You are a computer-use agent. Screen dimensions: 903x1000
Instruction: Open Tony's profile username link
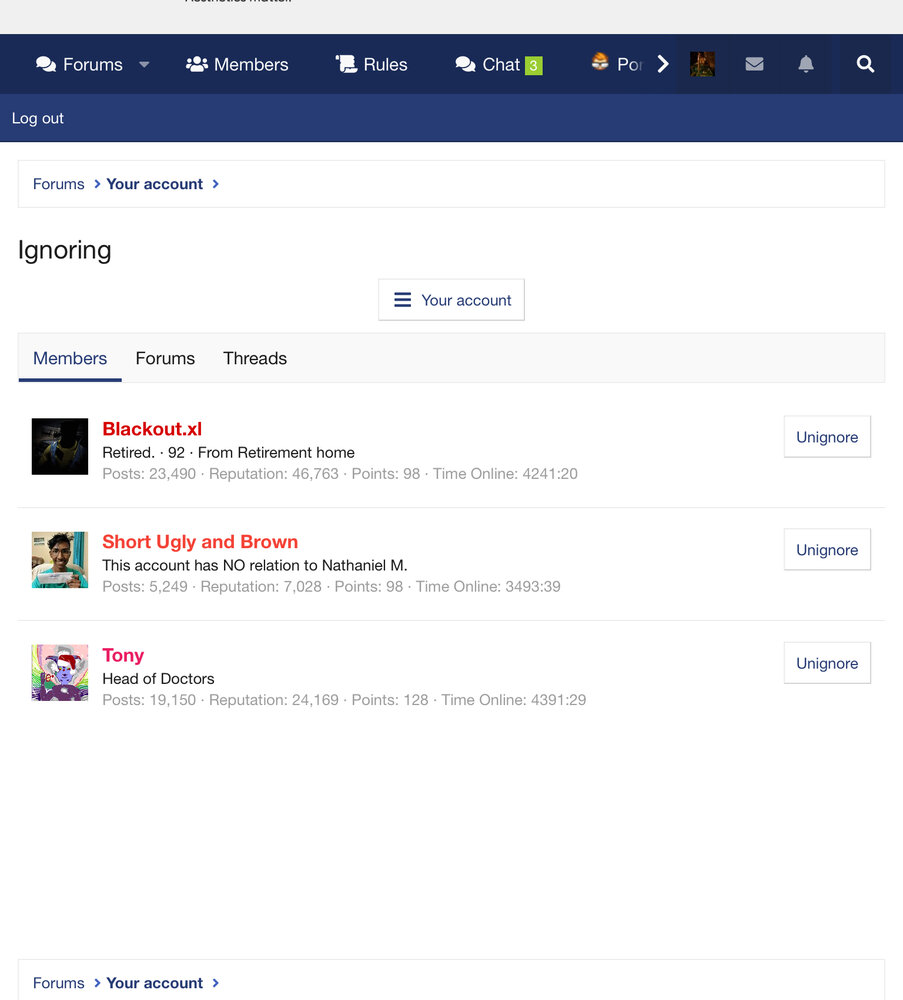click(x=123, y=655)
